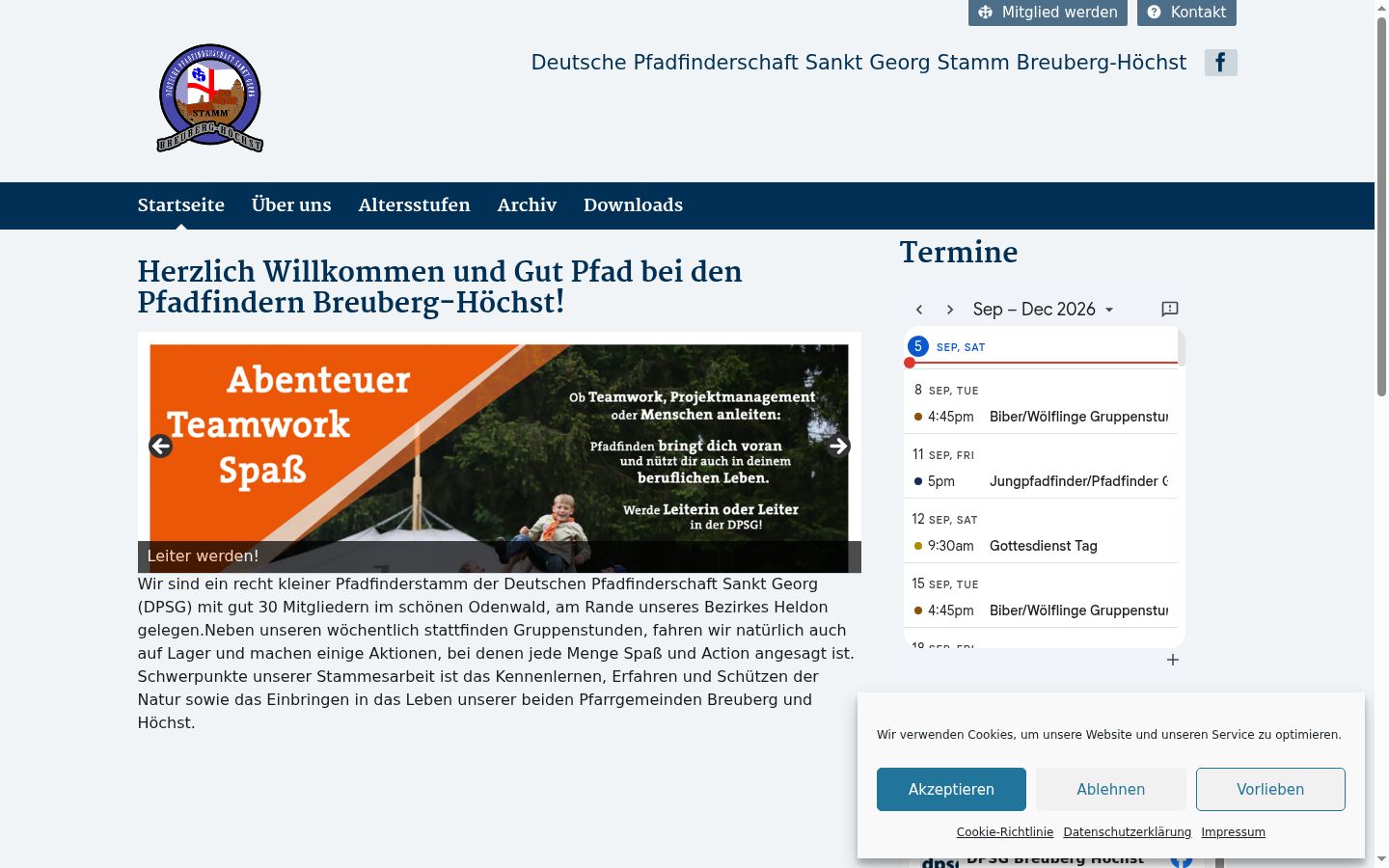The height and width of the screenshot is (868, 1389).
Task: Add calendar with the plus icon
Action: [x=1173, y=660]
